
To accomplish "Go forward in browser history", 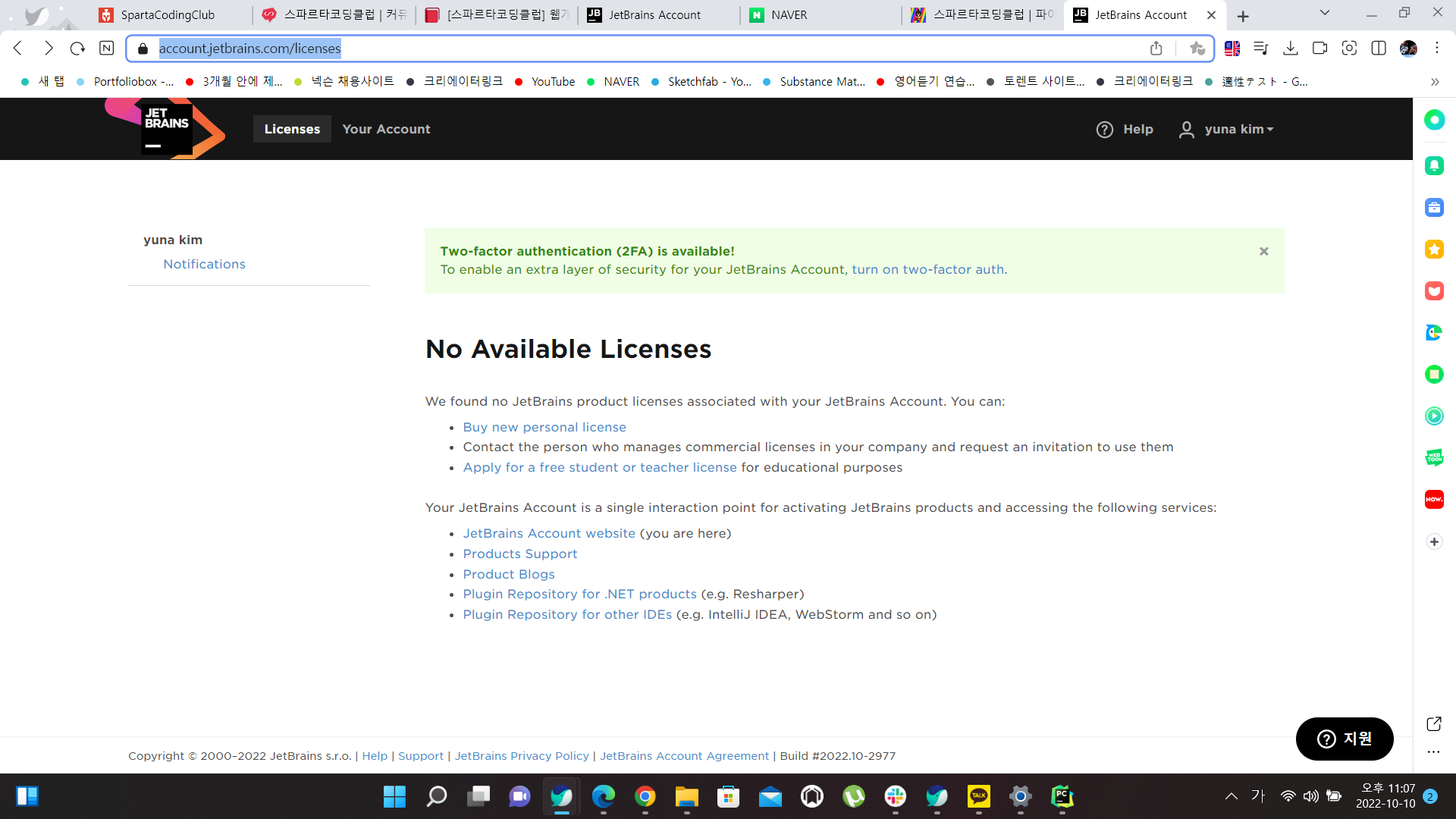I will click(49, 49).
